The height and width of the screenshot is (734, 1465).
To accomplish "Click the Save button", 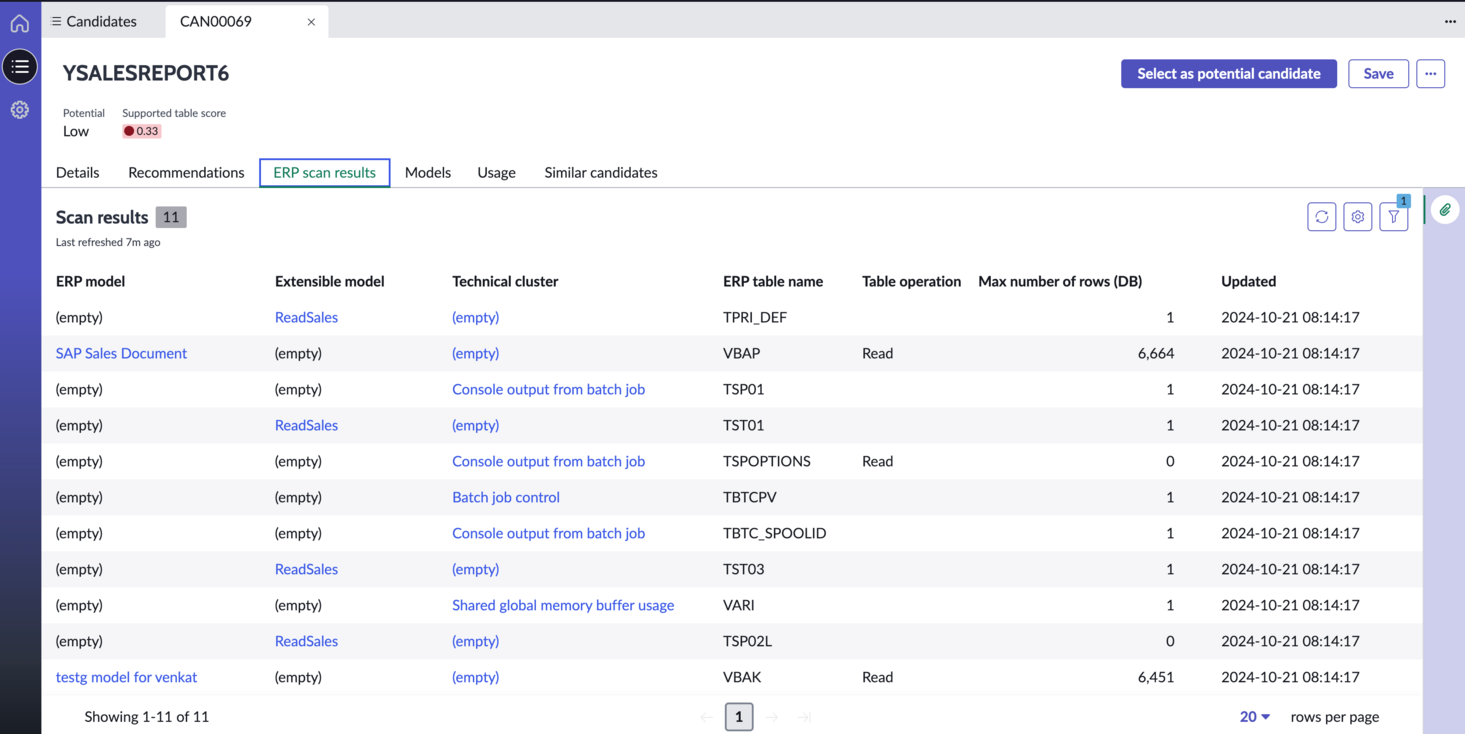I will click(1378, 73).
